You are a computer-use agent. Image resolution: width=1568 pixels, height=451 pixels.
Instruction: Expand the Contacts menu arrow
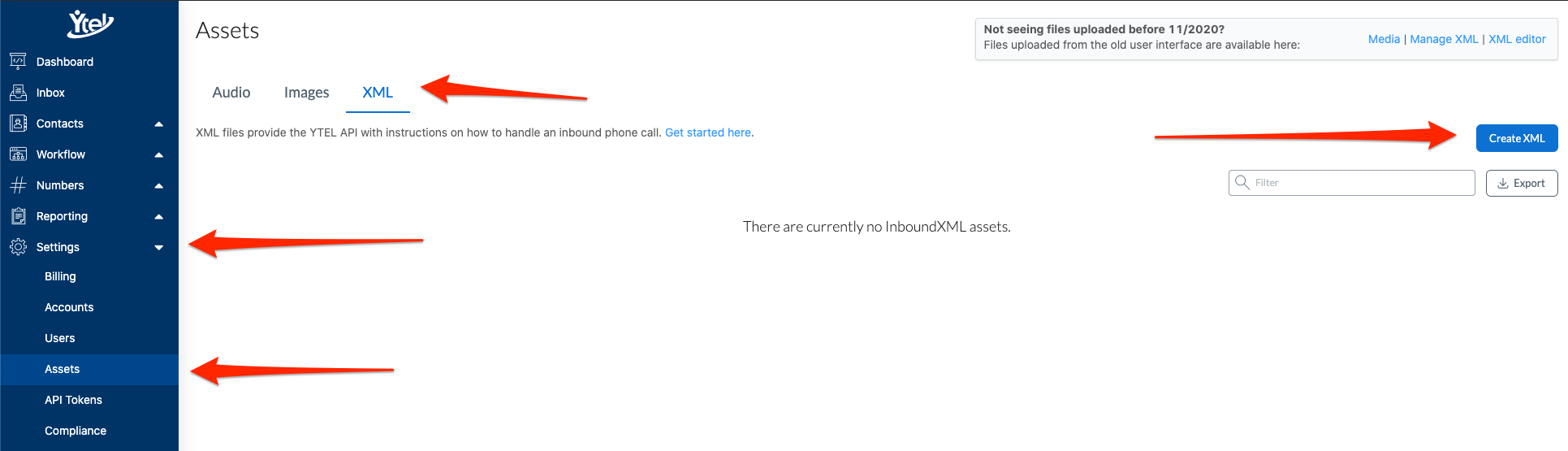pos(159,124)
